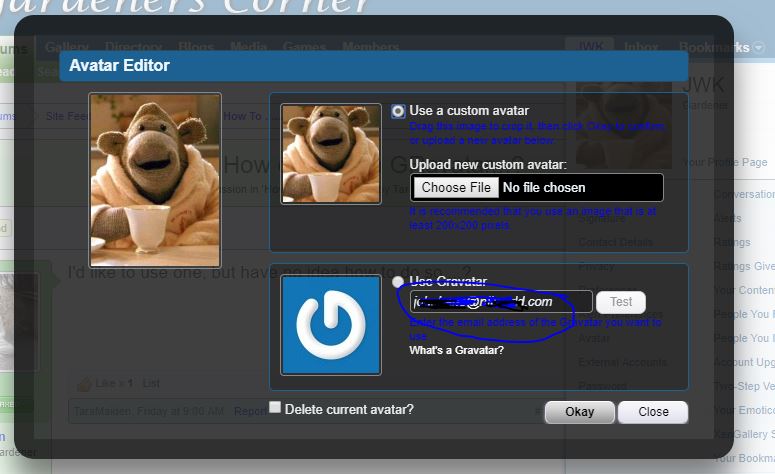Open Inbox in the background page
Image resolution: width=775 pixels, height=474 pixels.
pos(641,47)
